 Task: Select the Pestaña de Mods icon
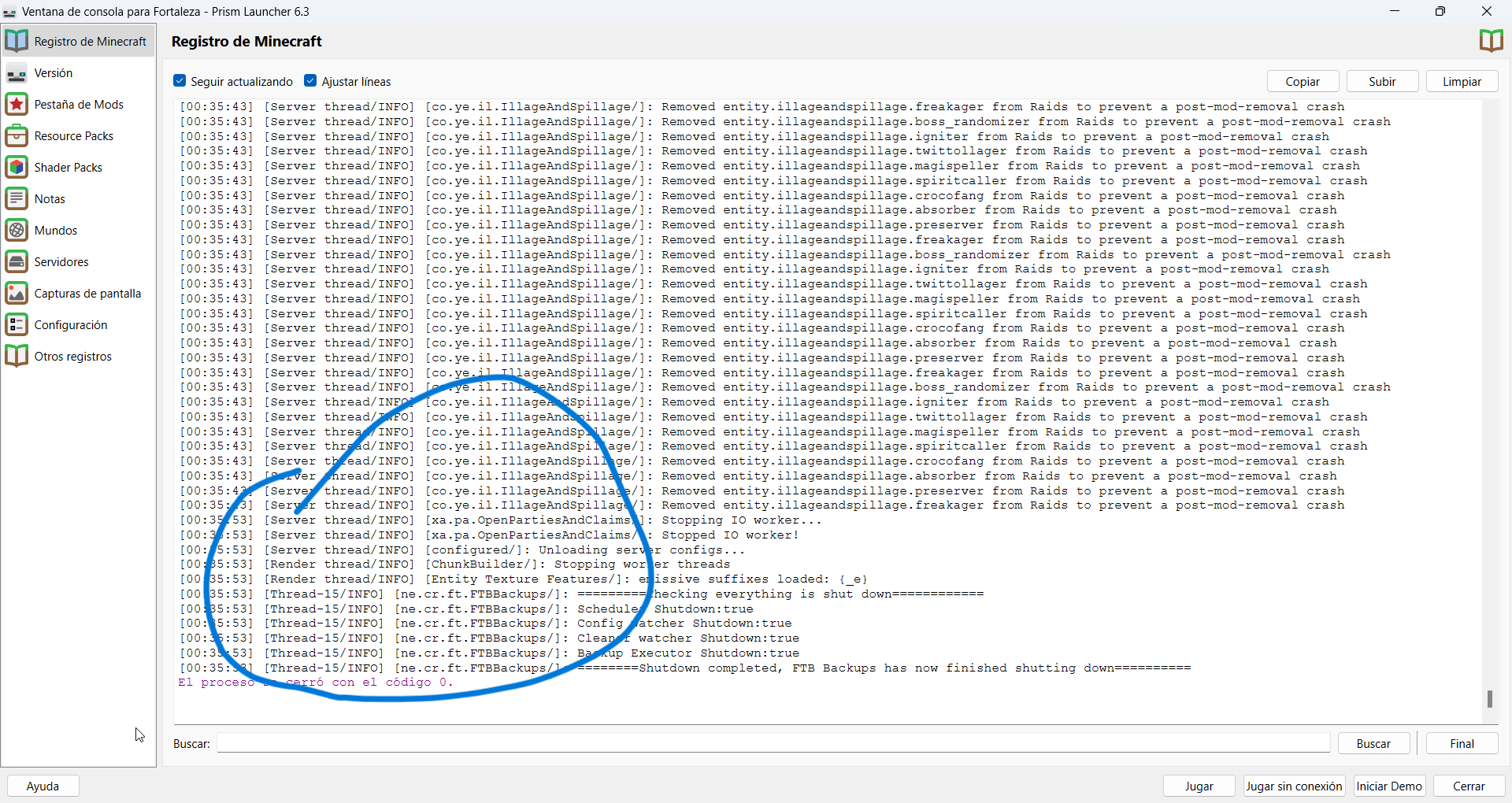[17, 103]
